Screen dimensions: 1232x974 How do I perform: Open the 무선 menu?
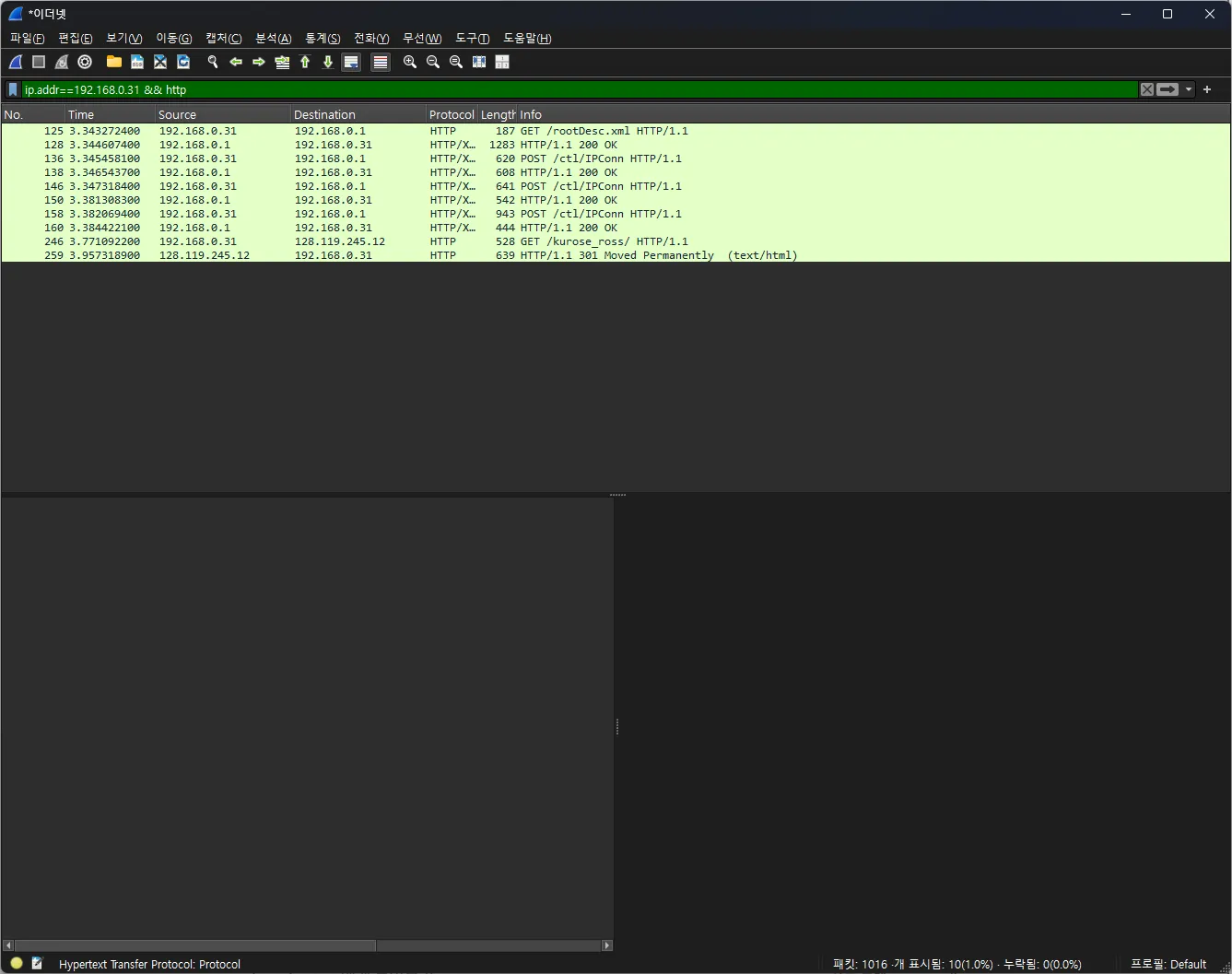422,38
